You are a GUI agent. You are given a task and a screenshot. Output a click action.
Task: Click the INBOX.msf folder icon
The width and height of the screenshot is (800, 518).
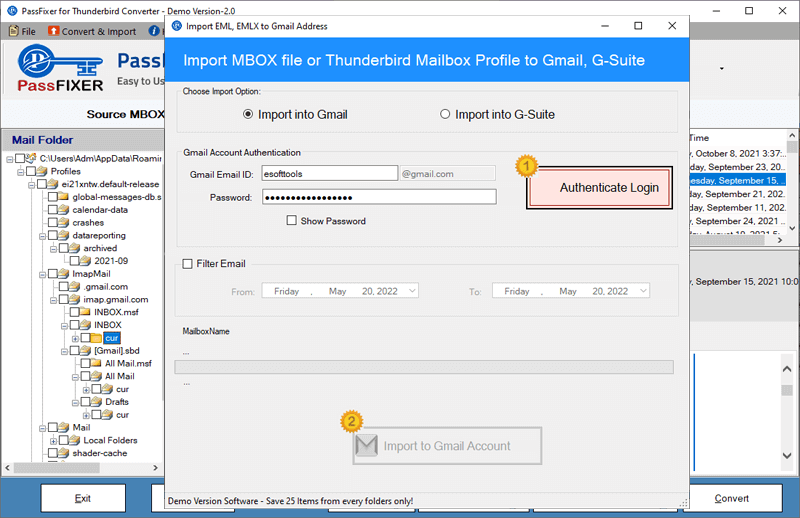pyautogui.click(x=85, y=312)
